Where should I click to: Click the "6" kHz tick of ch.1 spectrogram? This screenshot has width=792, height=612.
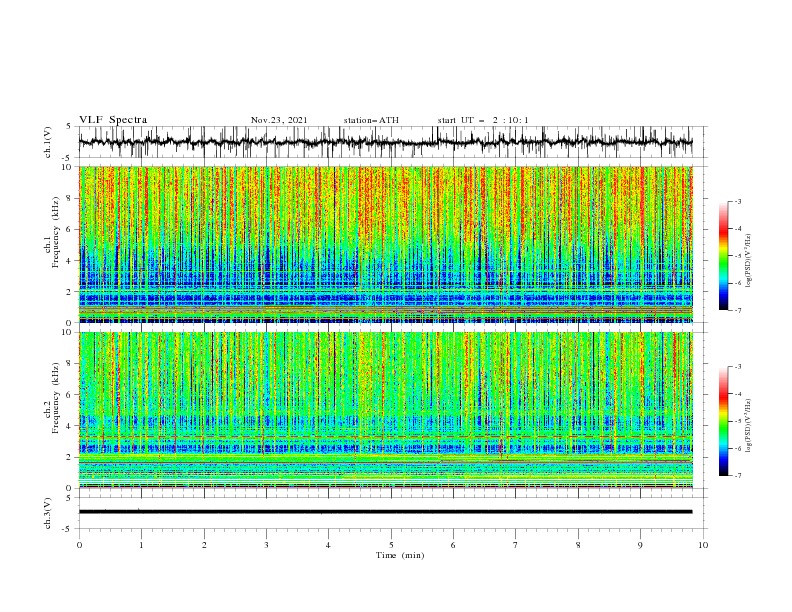pos(69,230)
